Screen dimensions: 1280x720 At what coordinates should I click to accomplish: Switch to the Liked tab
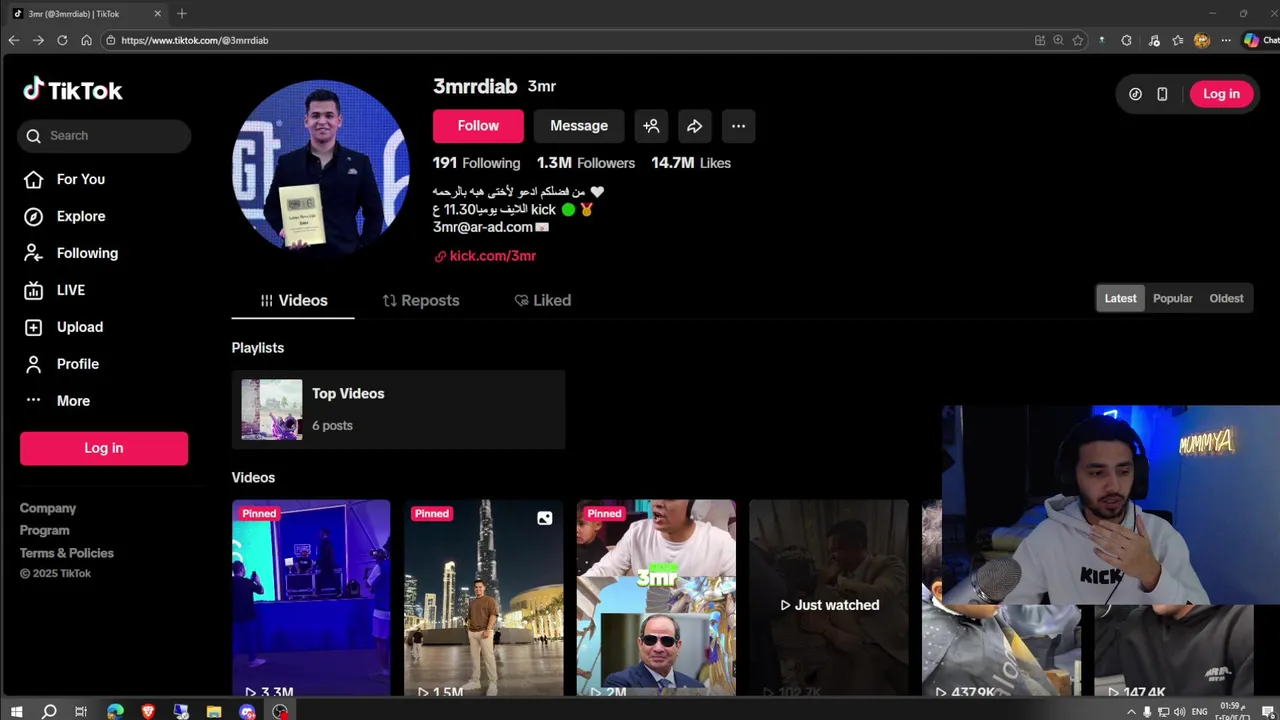(x=542, y=300)
